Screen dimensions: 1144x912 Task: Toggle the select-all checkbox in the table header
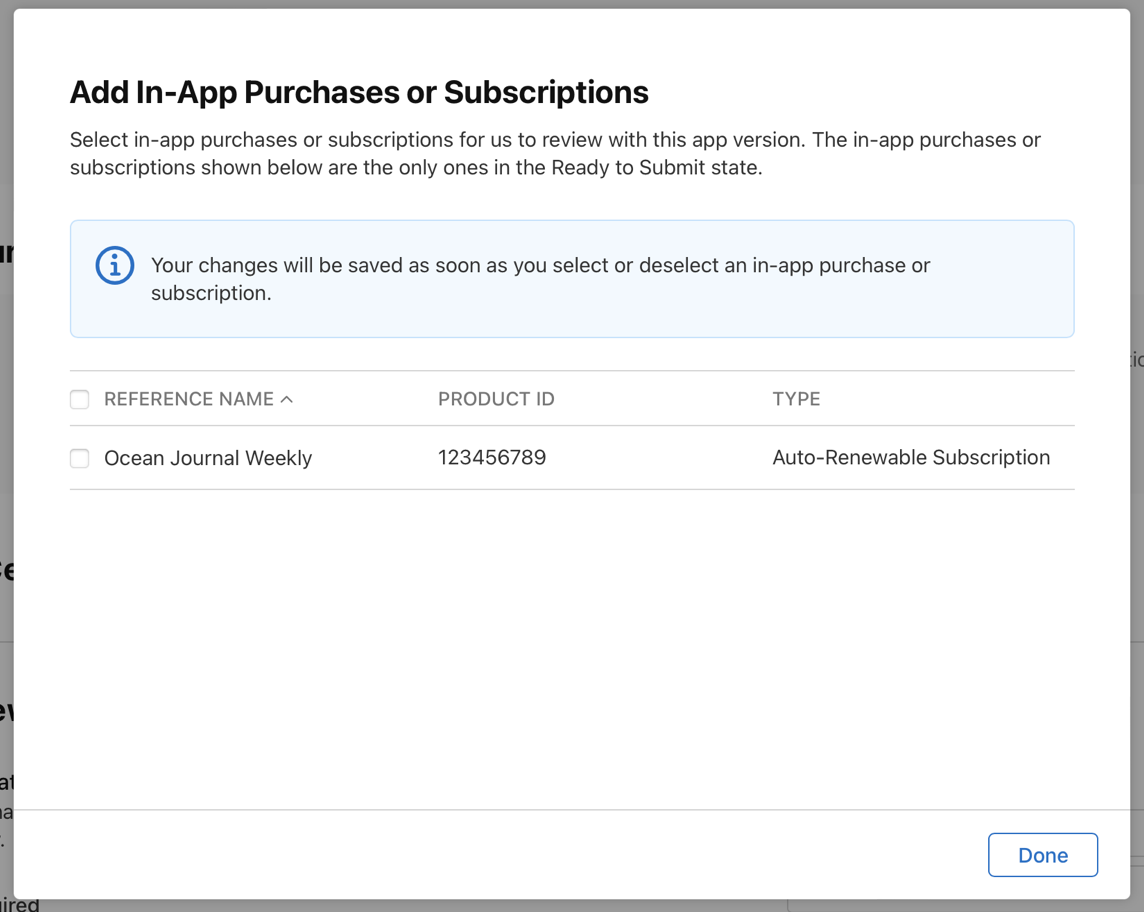point(79,398)
